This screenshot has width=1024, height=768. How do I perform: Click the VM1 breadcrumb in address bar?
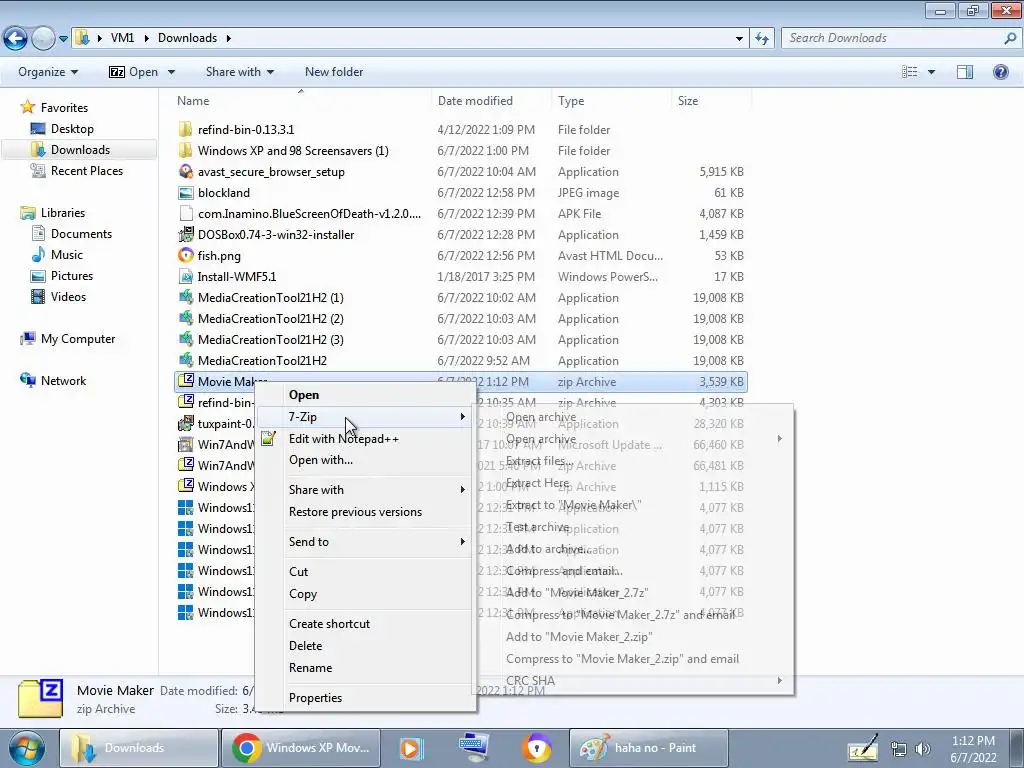tap(122, 38)
